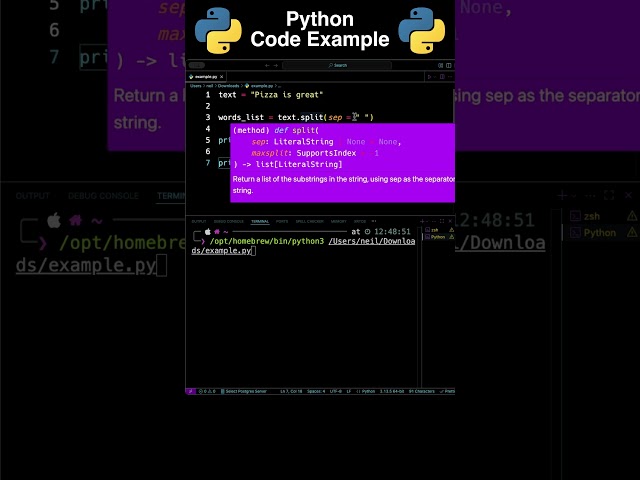Click the neil breadcrumb segment
The height and width of the screenshot is (480, 640).
(209, 86)
